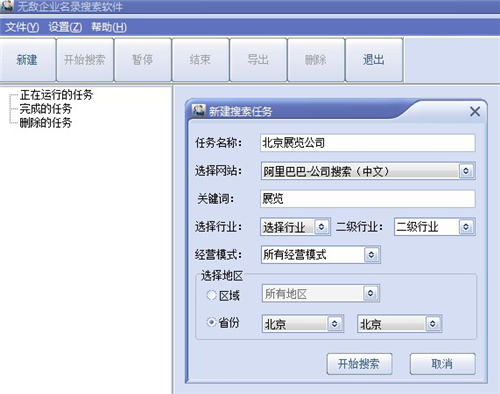Click the dialog's 开始搜索 button
500x394 pixels.
click(359, 364)
